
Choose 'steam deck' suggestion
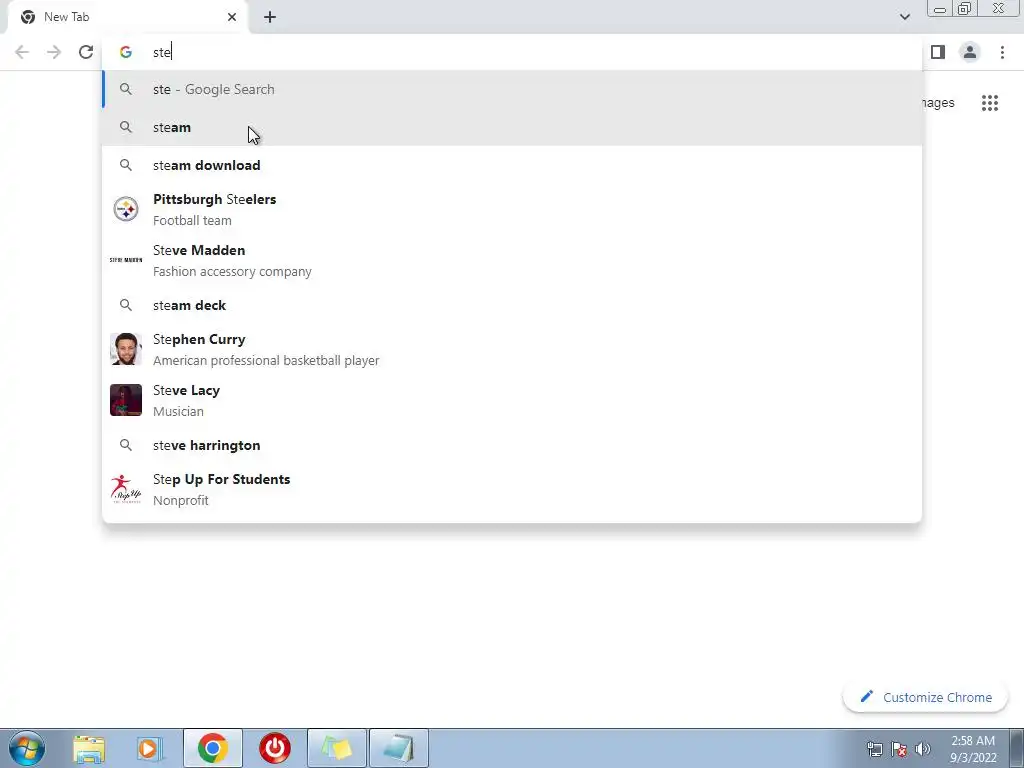tap(512, 305)
